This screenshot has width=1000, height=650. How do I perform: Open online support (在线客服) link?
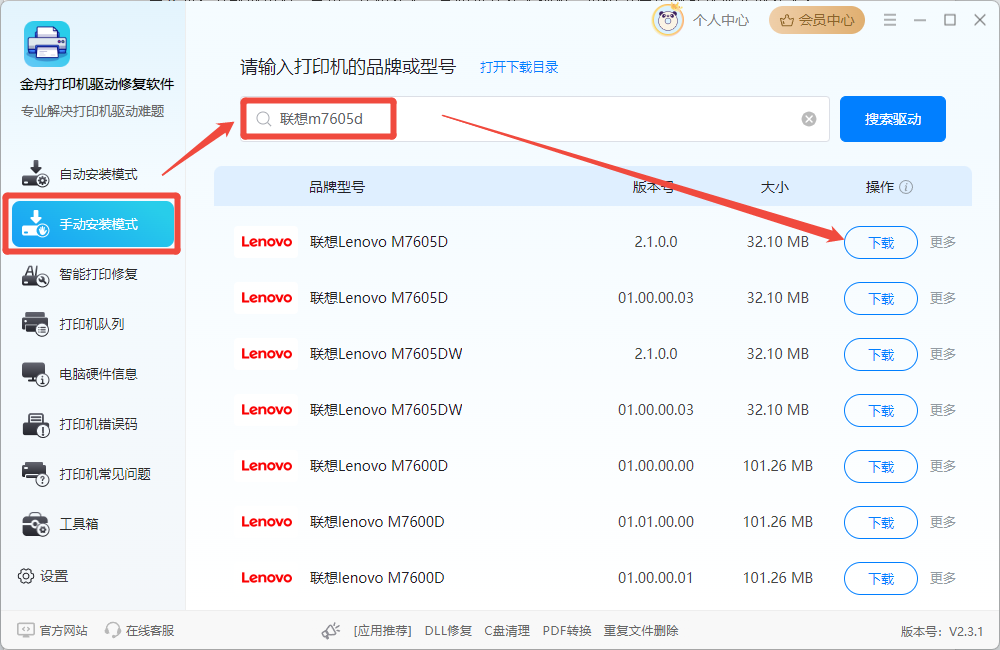pos(140,630)
